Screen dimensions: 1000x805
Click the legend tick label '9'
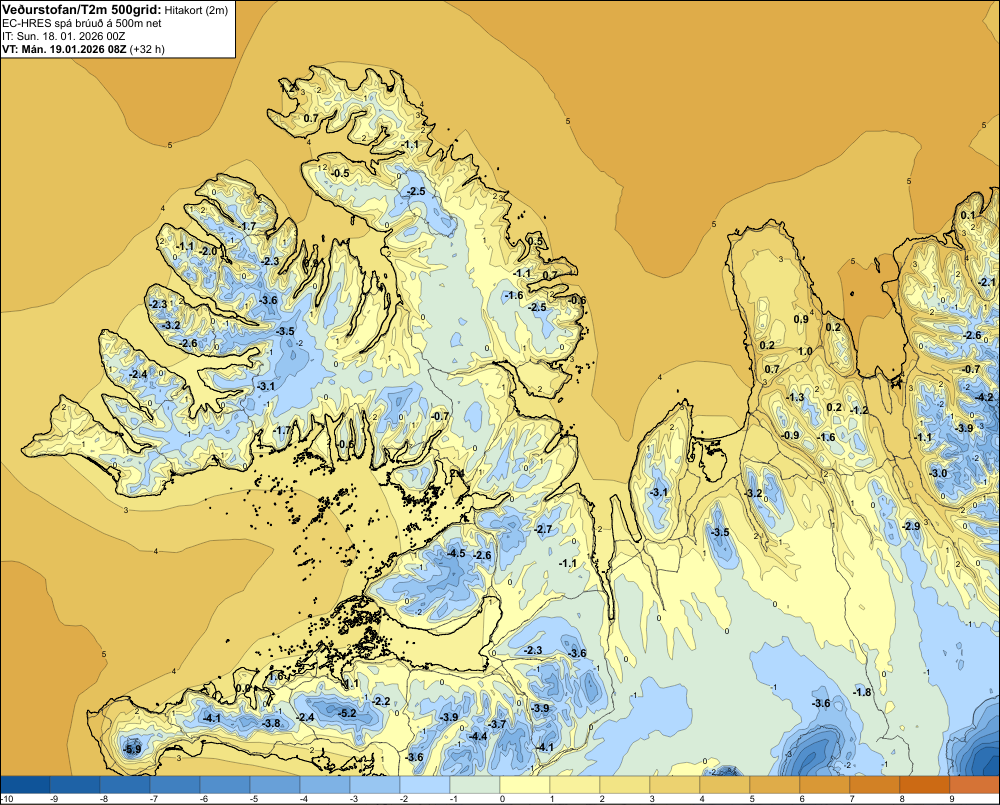(952, 799)
